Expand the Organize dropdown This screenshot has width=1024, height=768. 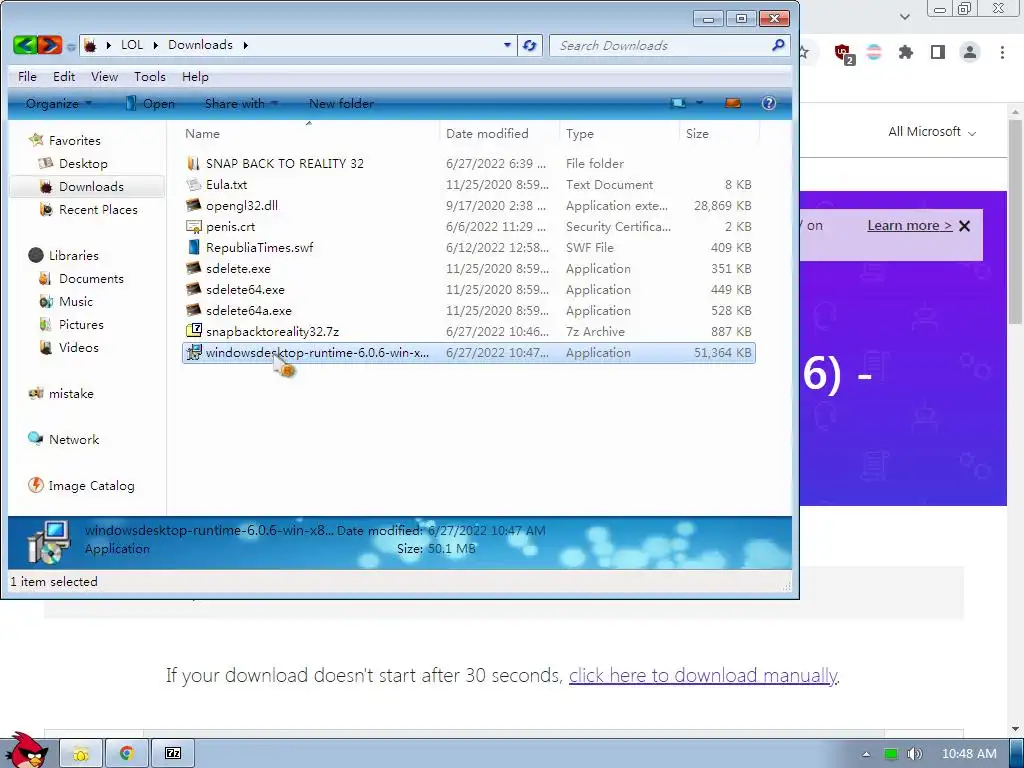[59, 103]
